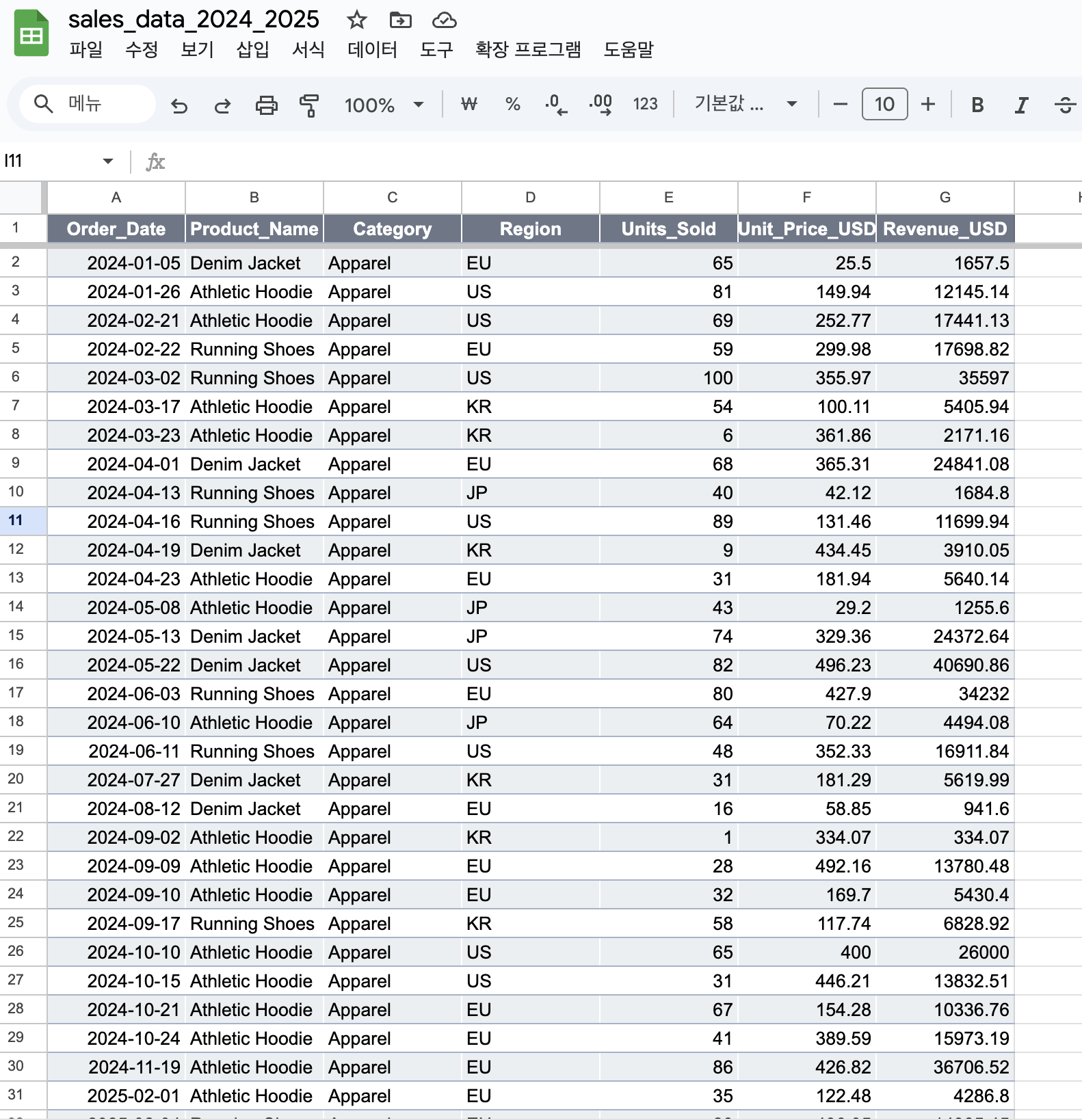The image size is (1082, 1120).
Task: Select the Paint format tool
Action: [309, 105]
